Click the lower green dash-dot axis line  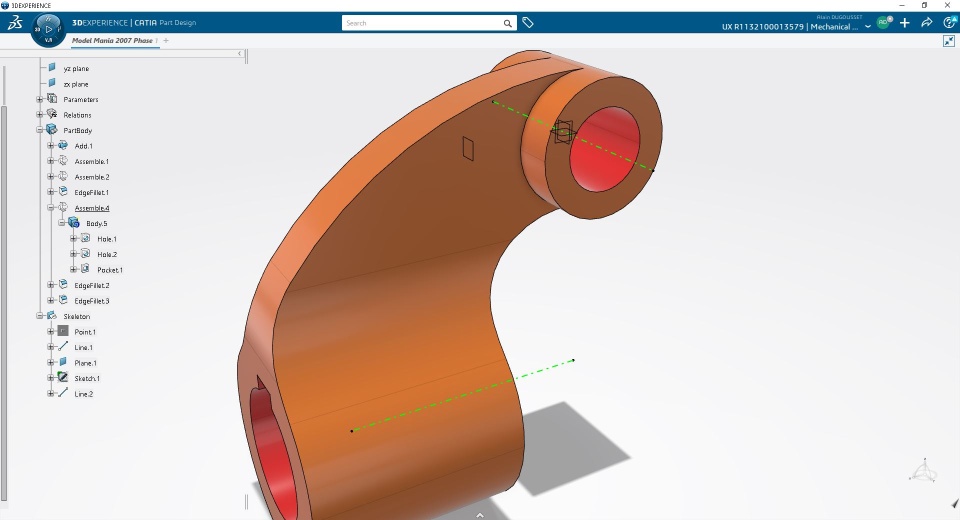click(x=462, y=395)
